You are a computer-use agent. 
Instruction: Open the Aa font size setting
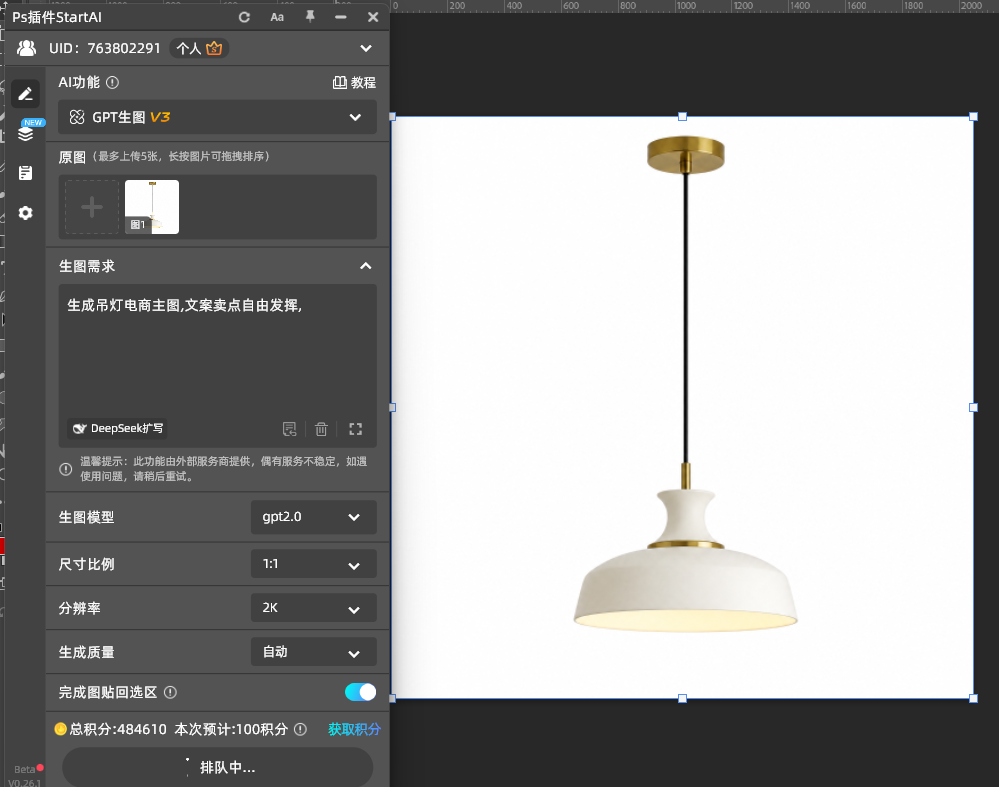click(277, 17)
